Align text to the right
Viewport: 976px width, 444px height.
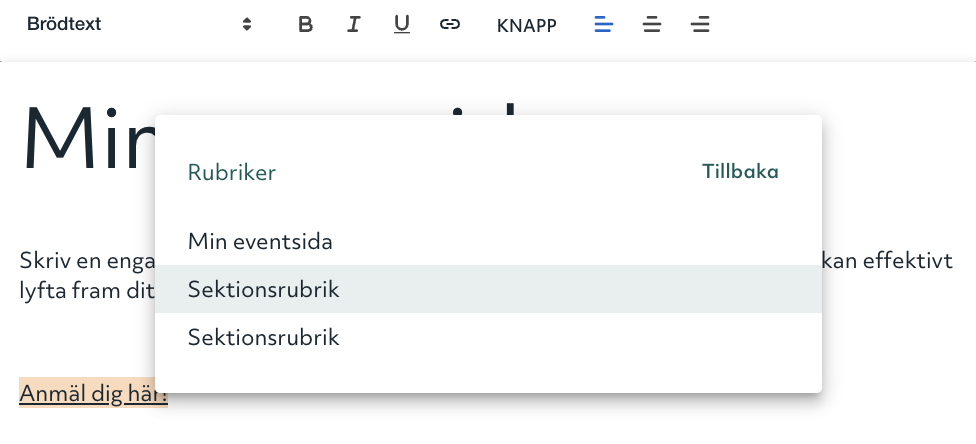point(700,24)
